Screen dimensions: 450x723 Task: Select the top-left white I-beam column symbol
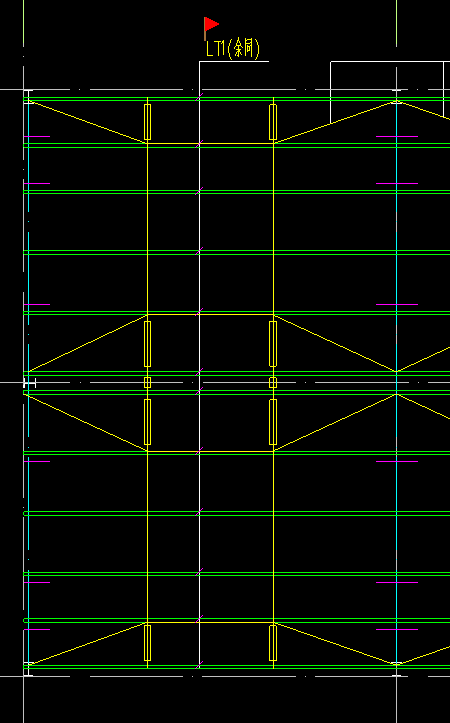[28, 97]
